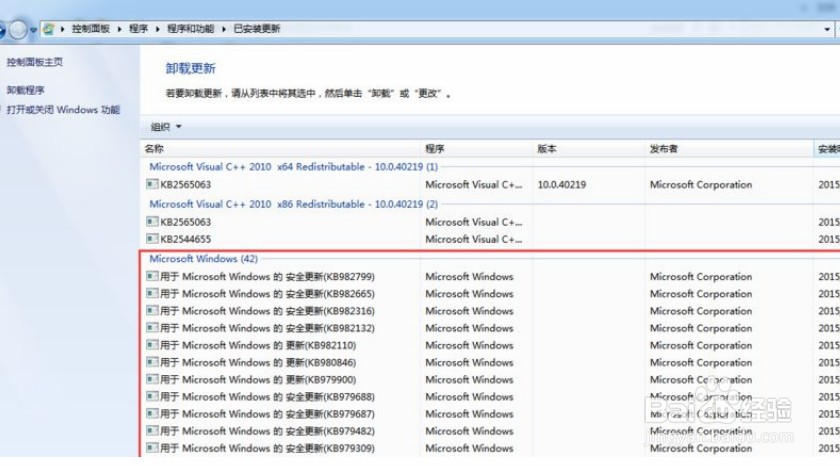
Task: Select 安全更新(KB982799) entry text
Action: 267,277
